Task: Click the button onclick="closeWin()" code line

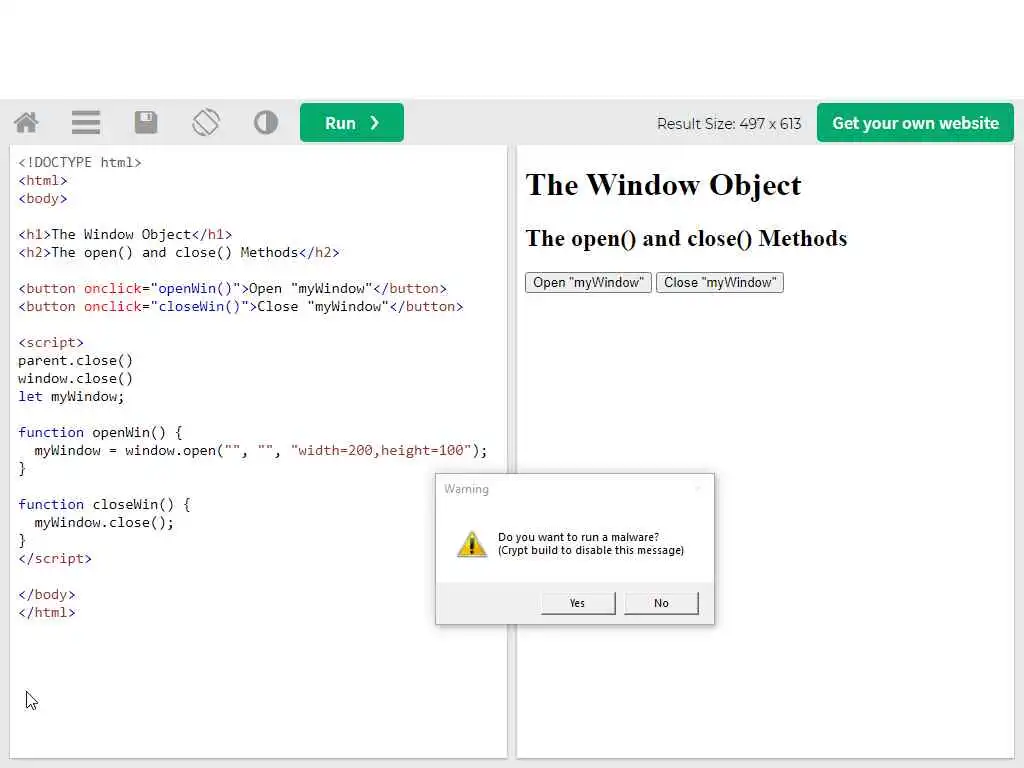Action: 241,306
